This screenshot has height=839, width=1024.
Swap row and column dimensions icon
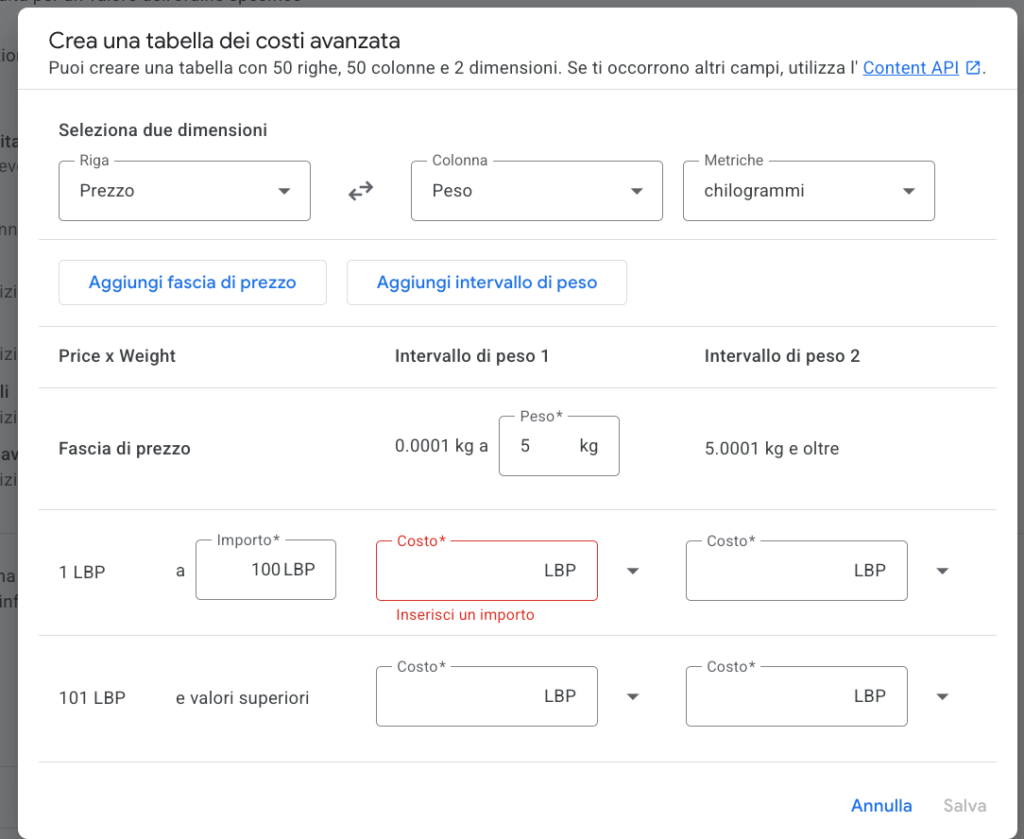[x=360, y=191]
